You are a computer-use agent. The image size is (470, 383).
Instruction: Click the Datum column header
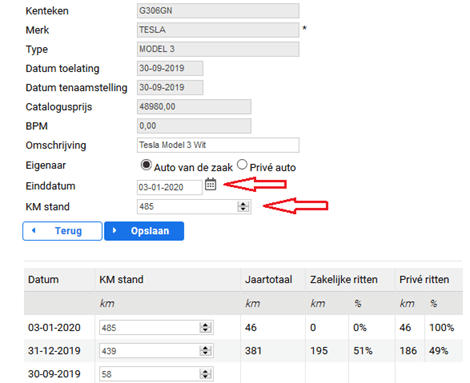pyautogui.click(x=43, y=279)
